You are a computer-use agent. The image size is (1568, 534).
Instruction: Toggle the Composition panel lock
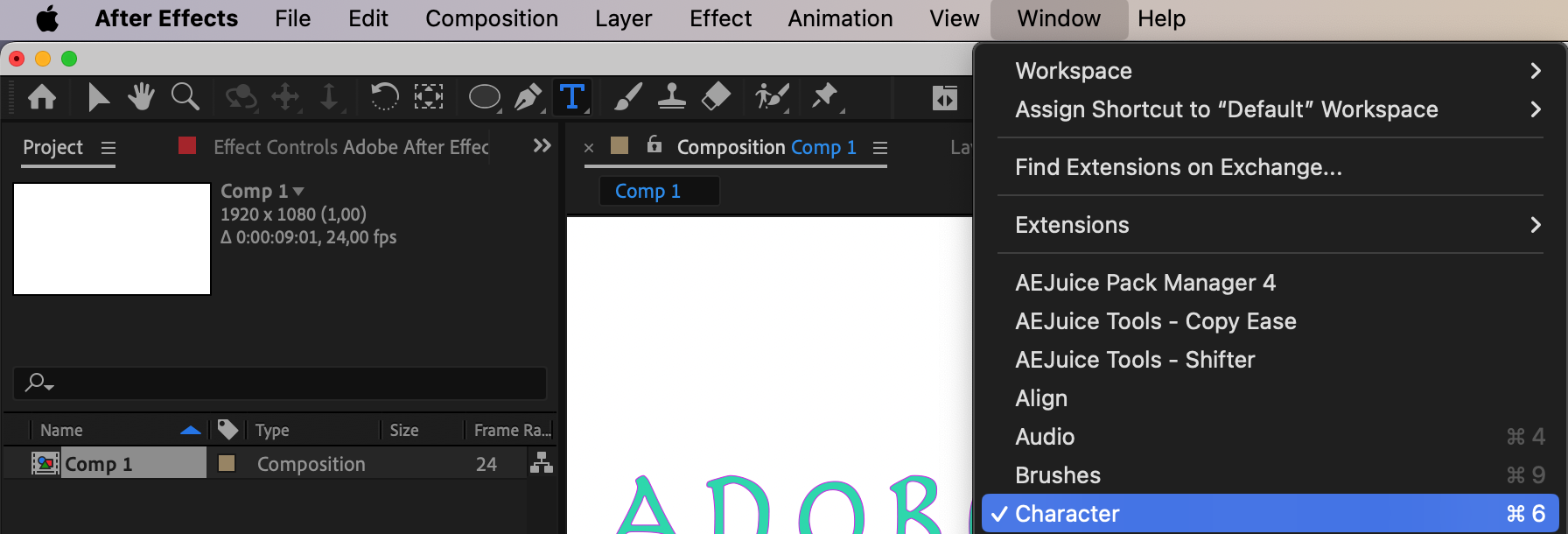tap(654, 145)
